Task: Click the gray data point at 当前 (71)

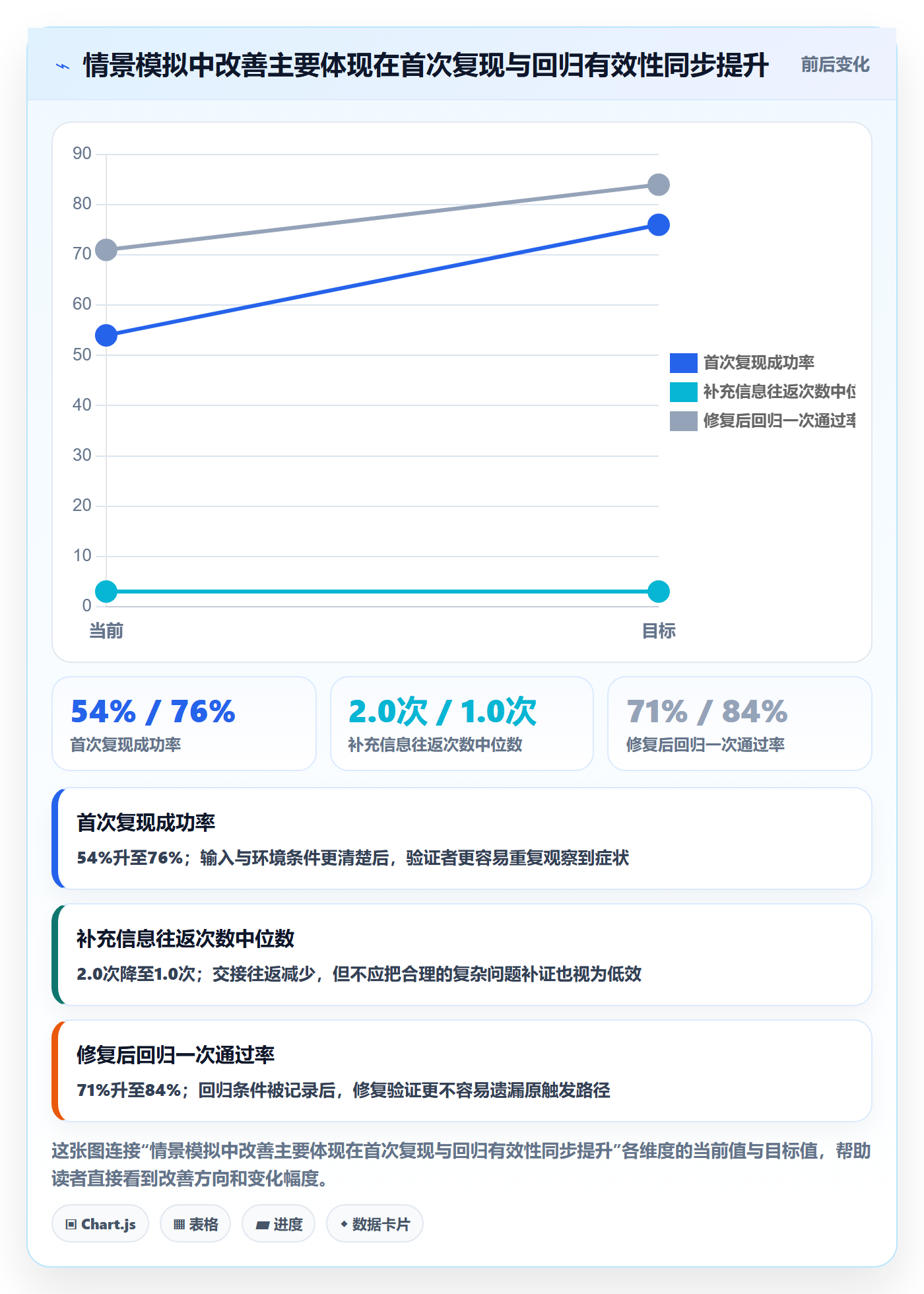Action: [x=106, y=250]
